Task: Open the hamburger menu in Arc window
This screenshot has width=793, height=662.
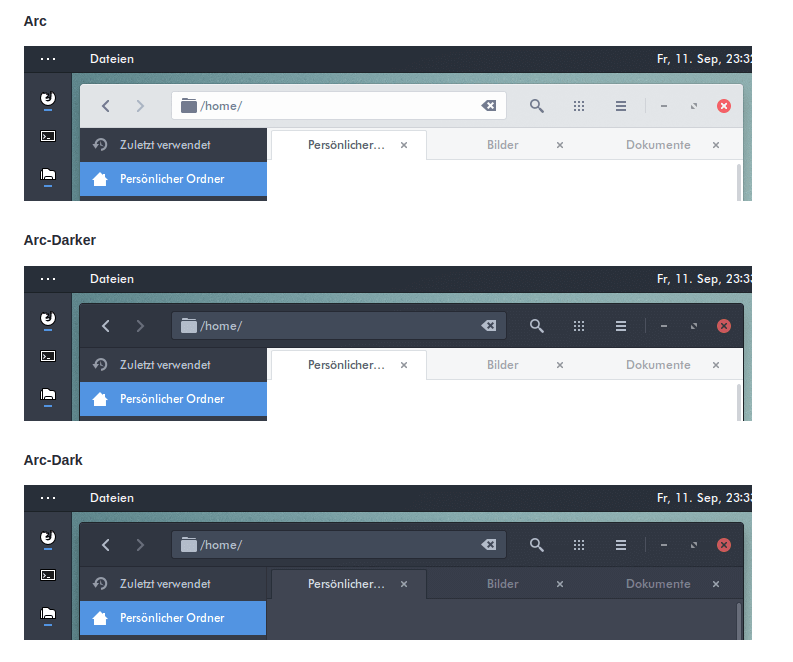Action: point(621,106)
